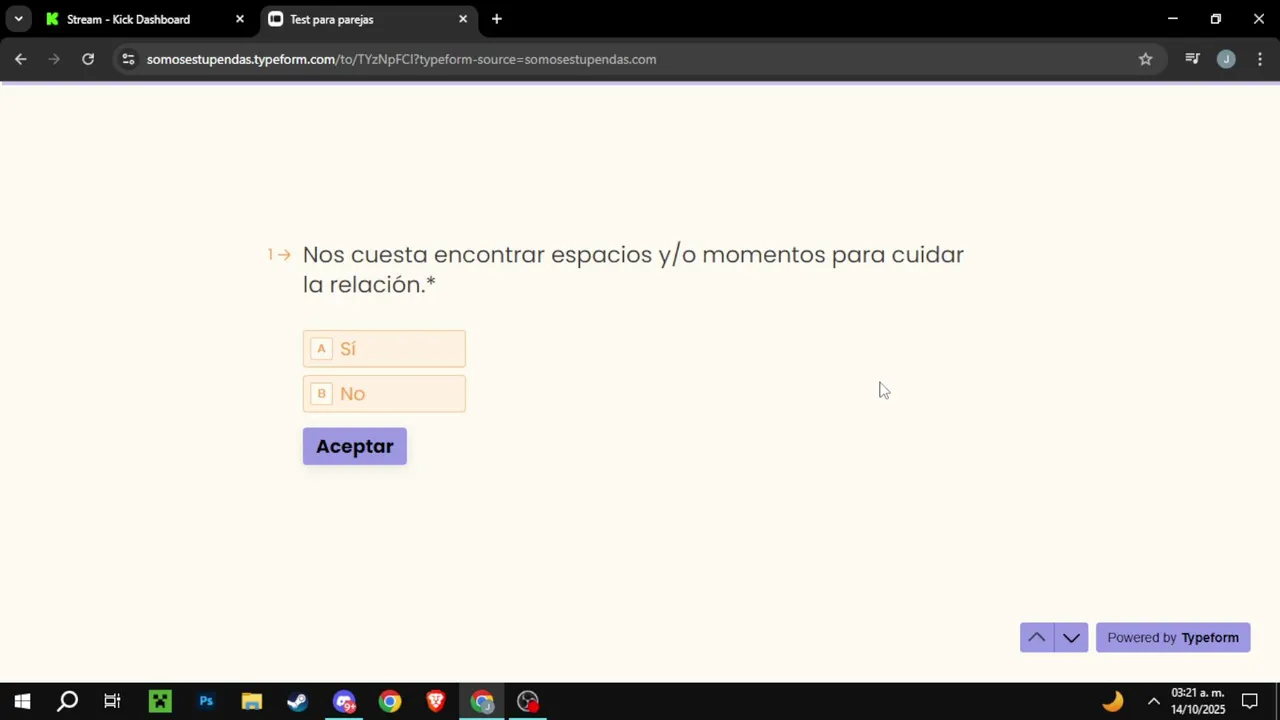The height and width of the screenshot is (720, 1280).
Task: Open the active Chrome window taskbar icon
Action: (482, 701)
